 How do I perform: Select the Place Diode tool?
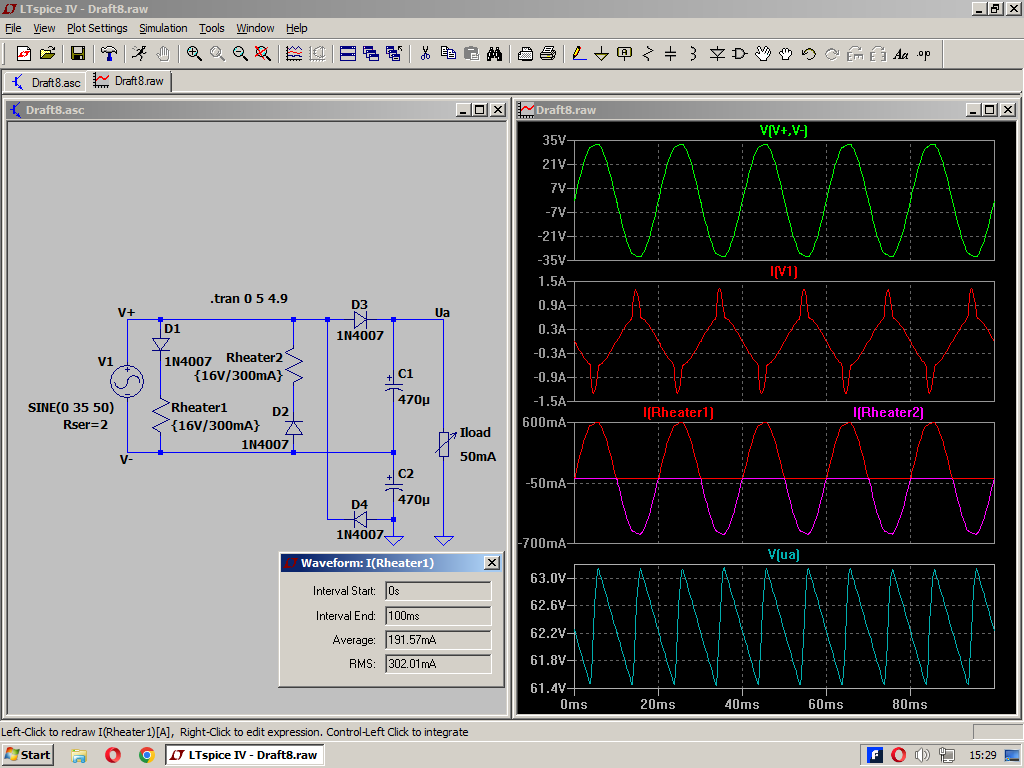(x=717, y=54)
